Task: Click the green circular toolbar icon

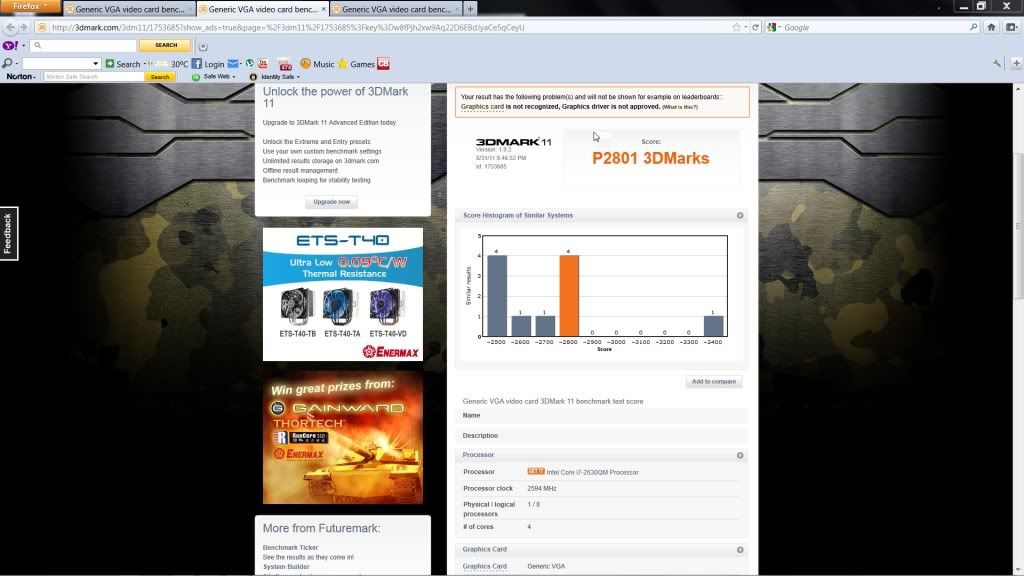Action: (249, 64)
